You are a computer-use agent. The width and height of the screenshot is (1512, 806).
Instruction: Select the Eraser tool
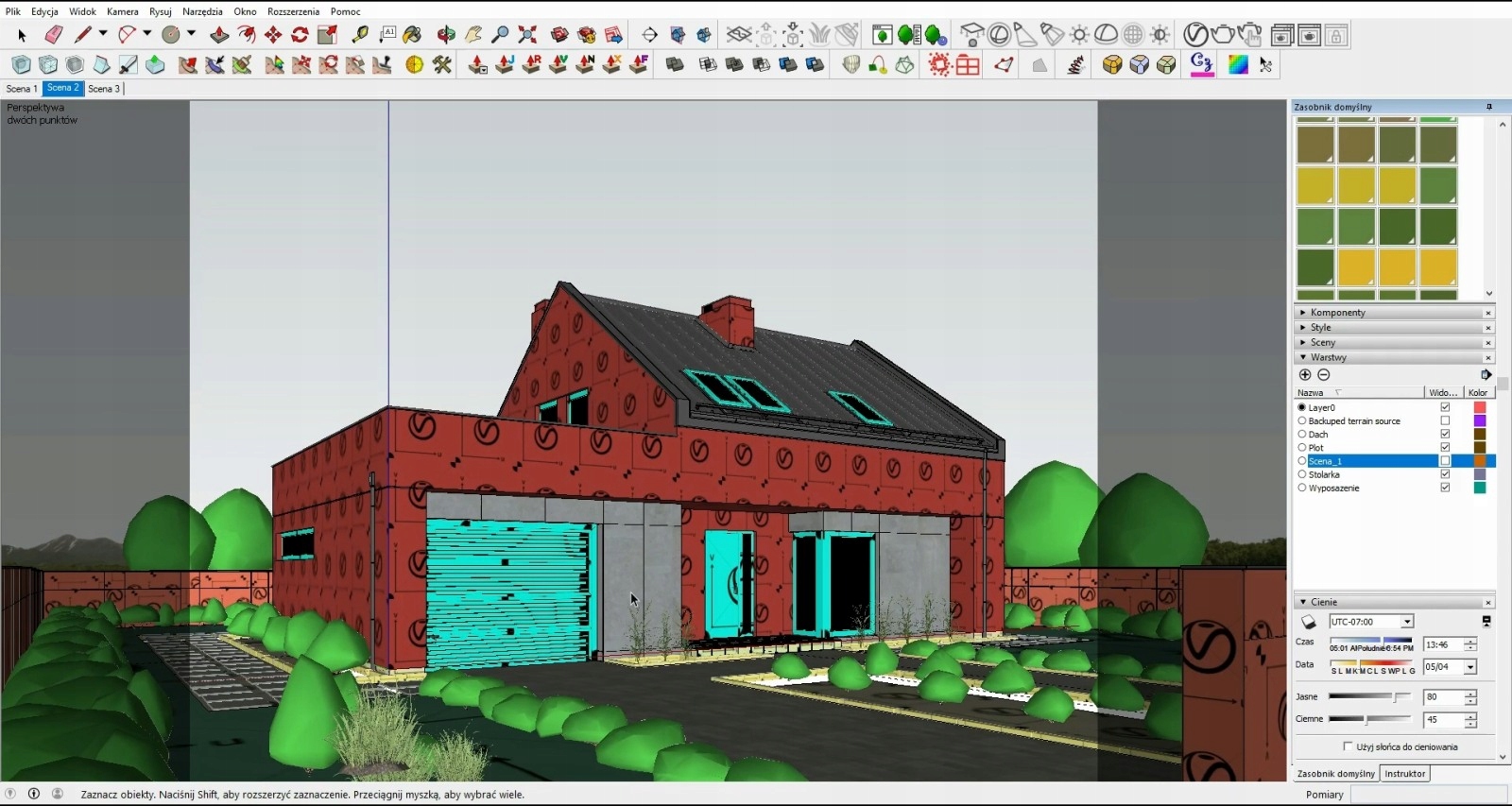coord(53,35)
